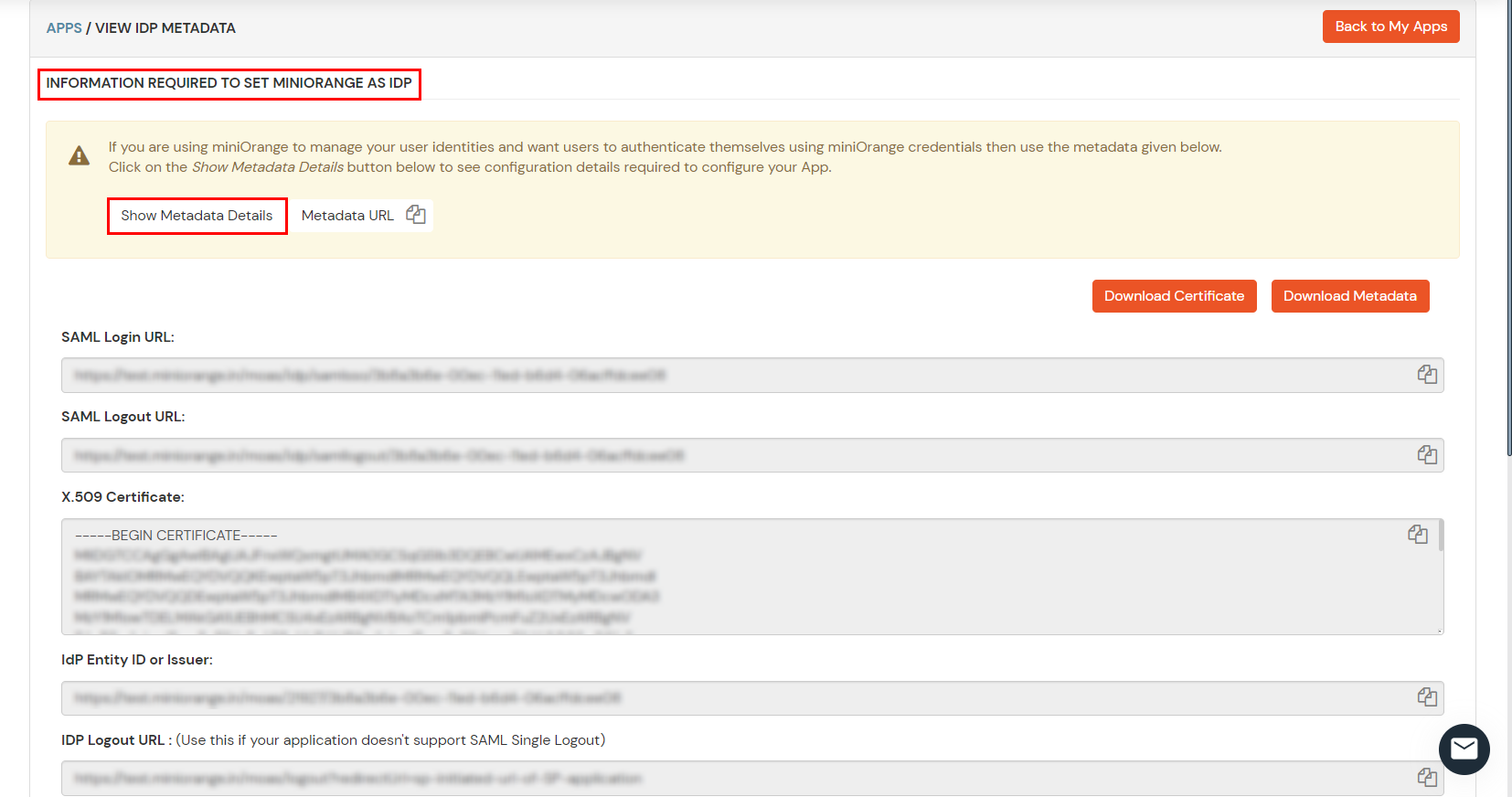Click the SAML Login URL field

[752, 376]
